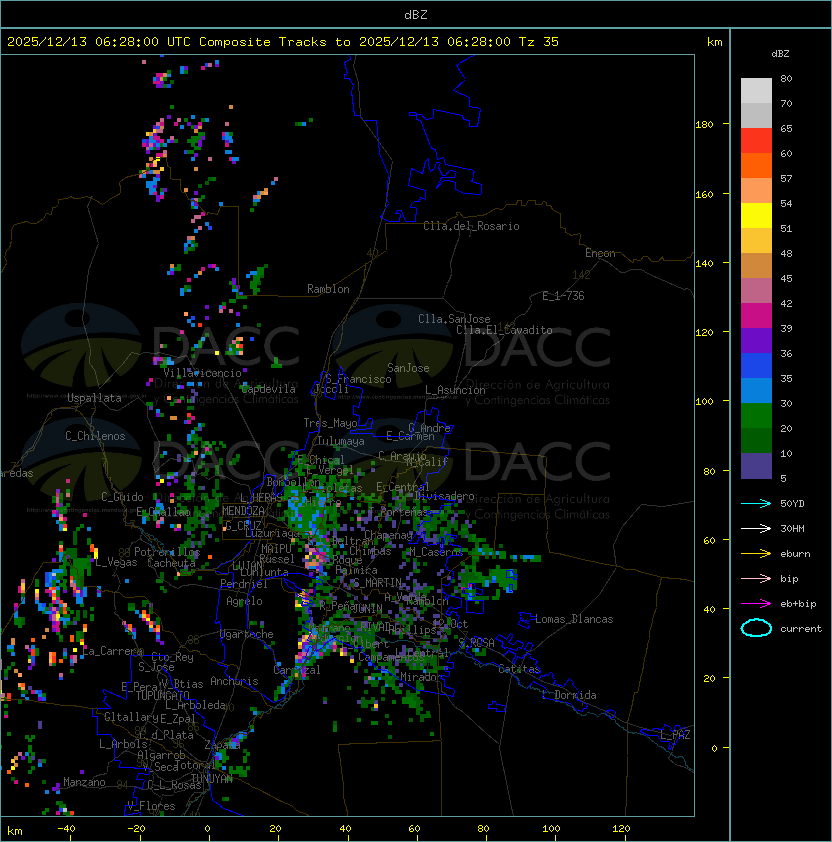Click the 'MAIPU' map label
The height and width of the screenshot is (842, 832).
click(x=275, y=549)
